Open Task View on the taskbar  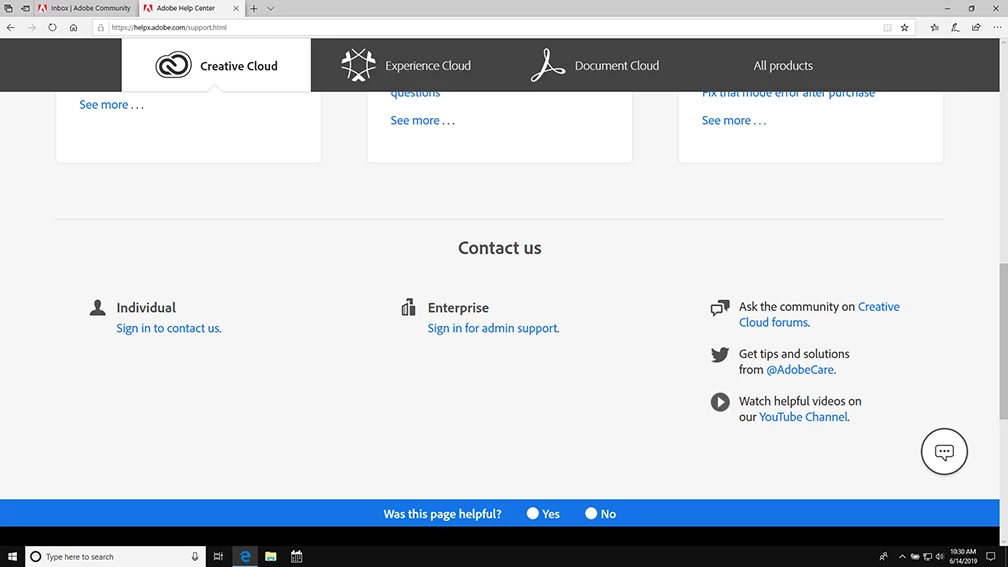tap(218, 557)
